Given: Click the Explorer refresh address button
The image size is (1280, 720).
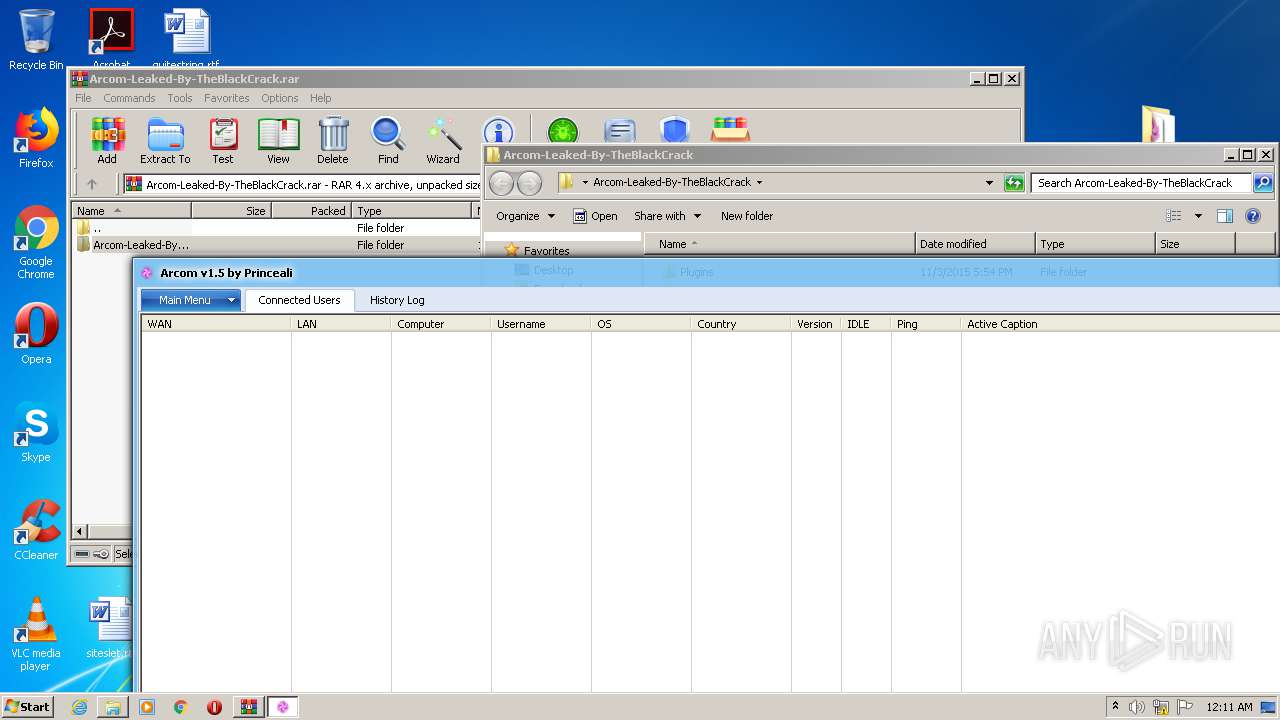Looking at the screenshot, I should pyautogui.click(x=1014, y=183).
